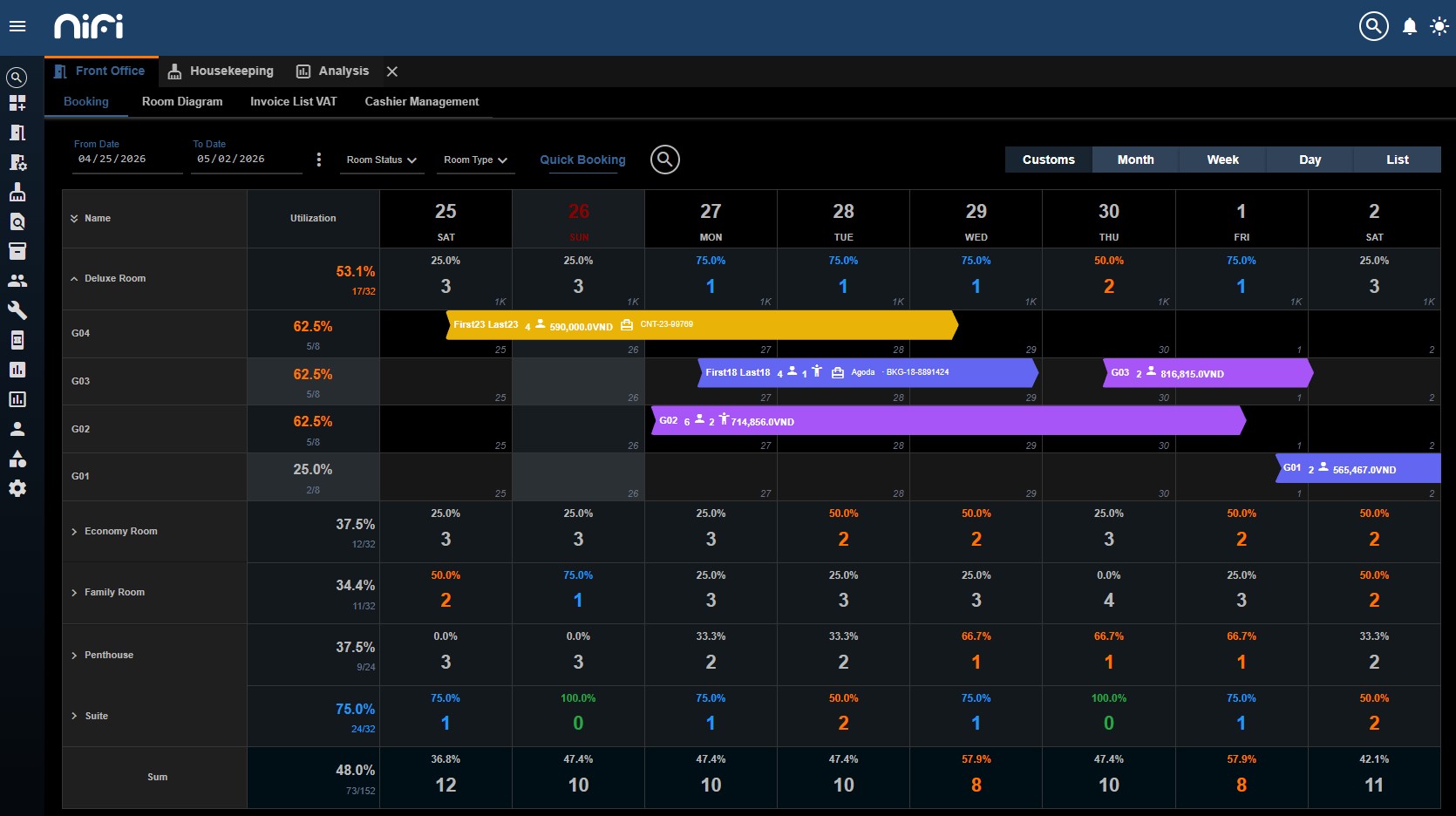Open Cashier Management sub-tab

click(422, 102)
